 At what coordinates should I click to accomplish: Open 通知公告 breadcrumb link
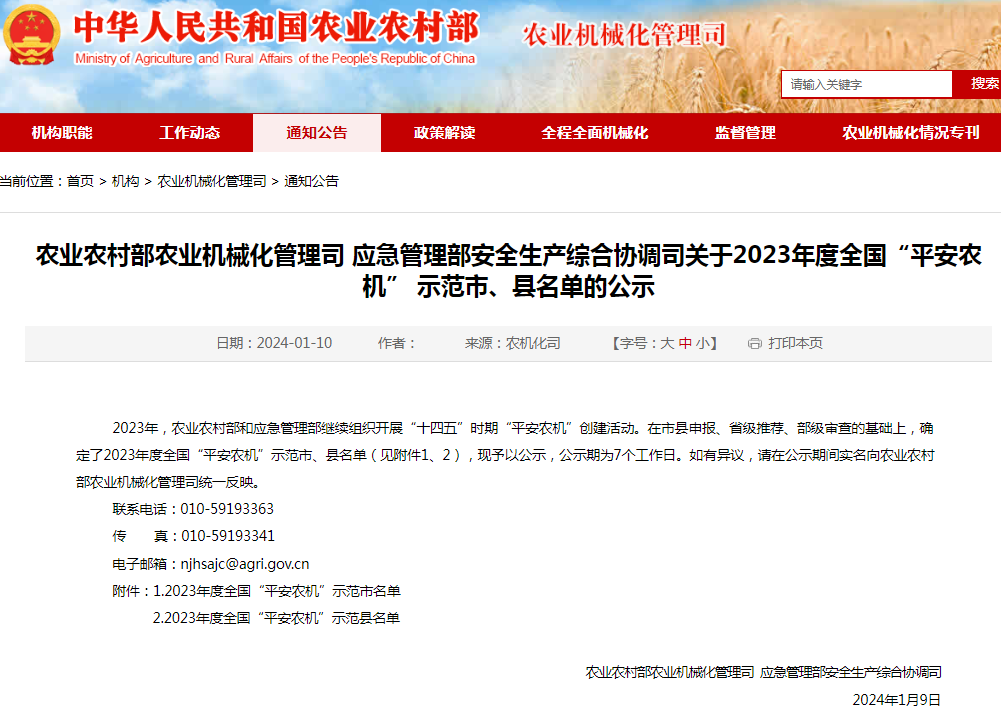tap(312, 181)
